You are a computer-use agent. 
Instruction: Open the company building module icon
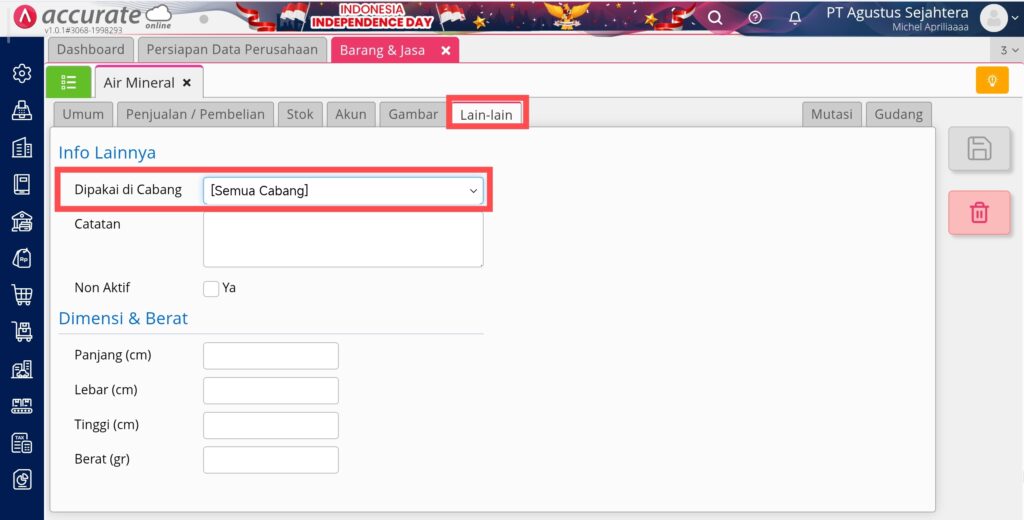(x=22, y=148)
